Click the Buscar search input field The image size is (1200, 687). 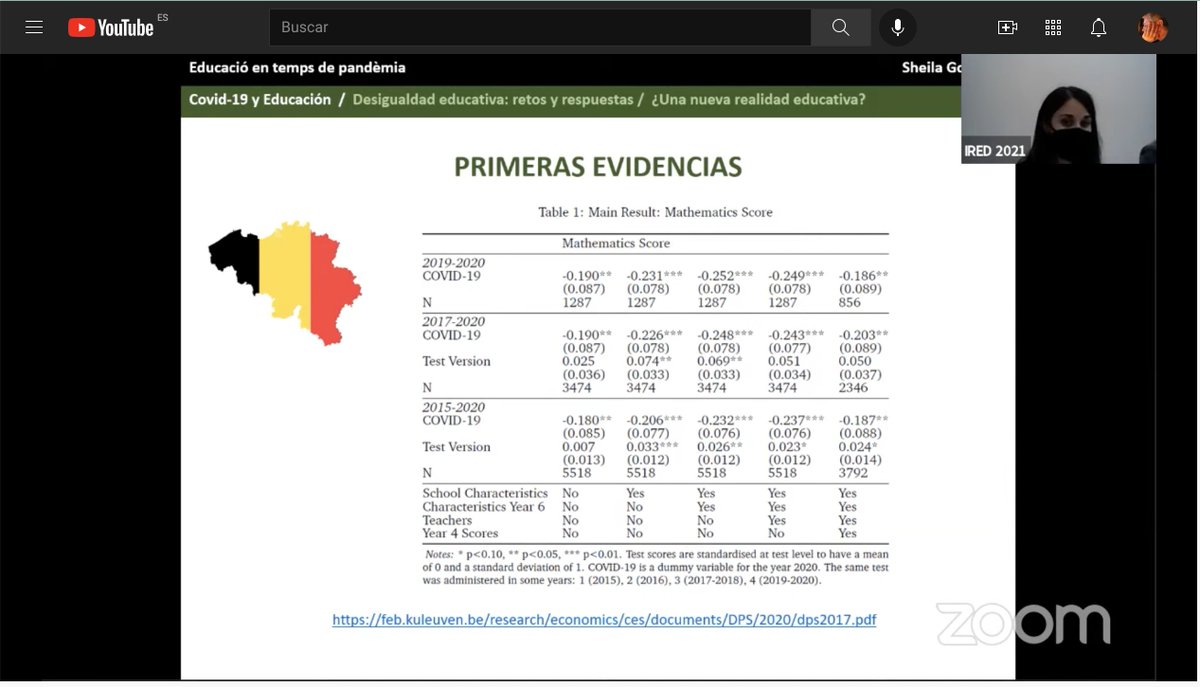(540, 27)
